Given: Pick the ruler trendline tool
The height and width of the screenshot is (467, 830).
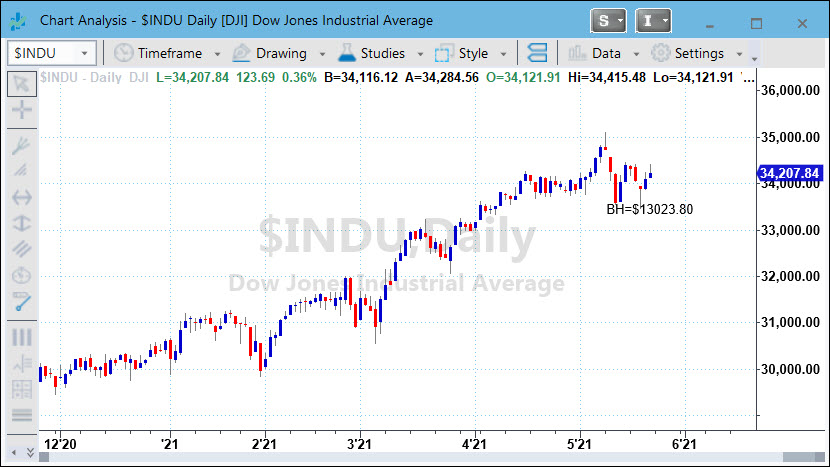Looking at the screenshot, I should click(22, 301).
